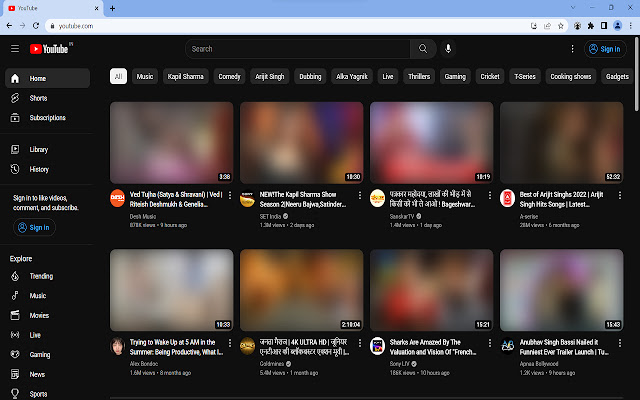
Task: Open options for Sharks Are Amazed video
Action: point(490,343)
